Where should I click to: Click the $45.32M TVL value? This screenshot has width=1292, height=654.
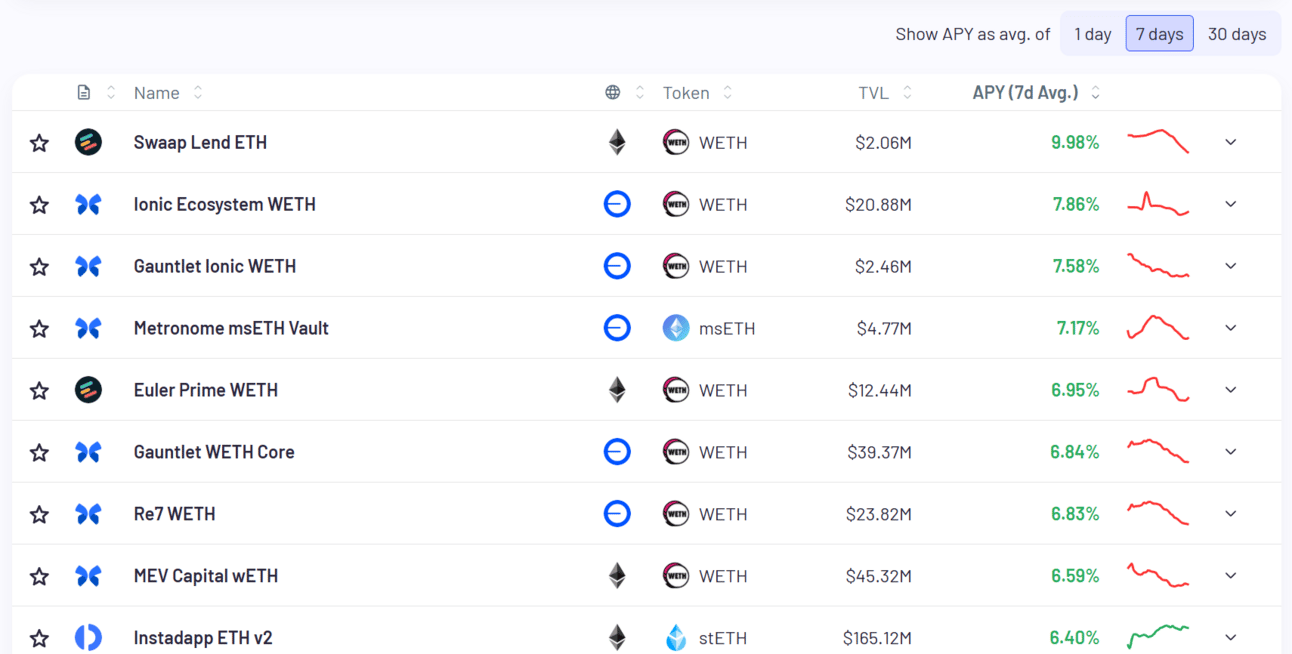879,576
